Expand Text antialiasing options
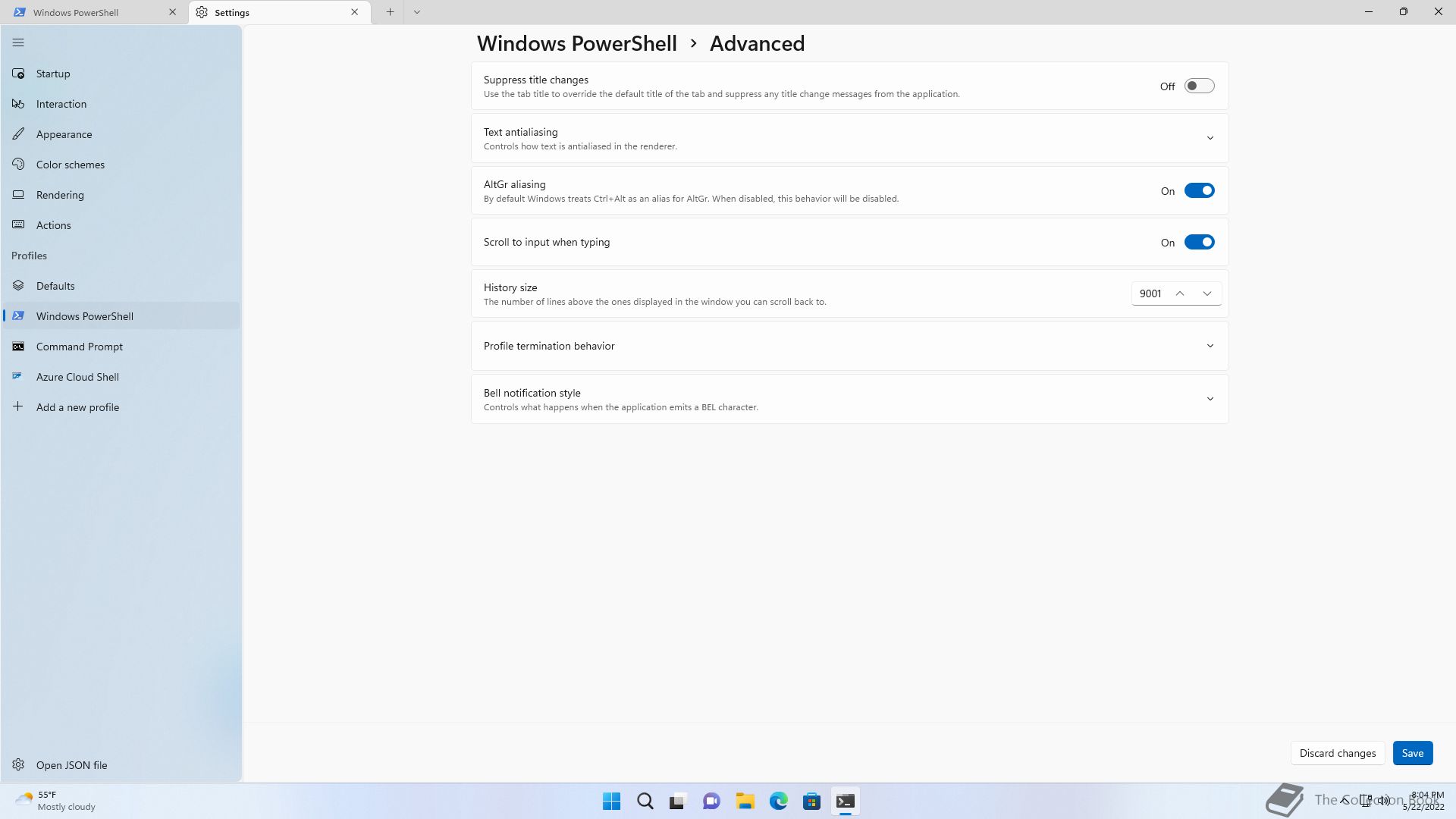This screenshot has width=1456, height=819. (1210, 138)
